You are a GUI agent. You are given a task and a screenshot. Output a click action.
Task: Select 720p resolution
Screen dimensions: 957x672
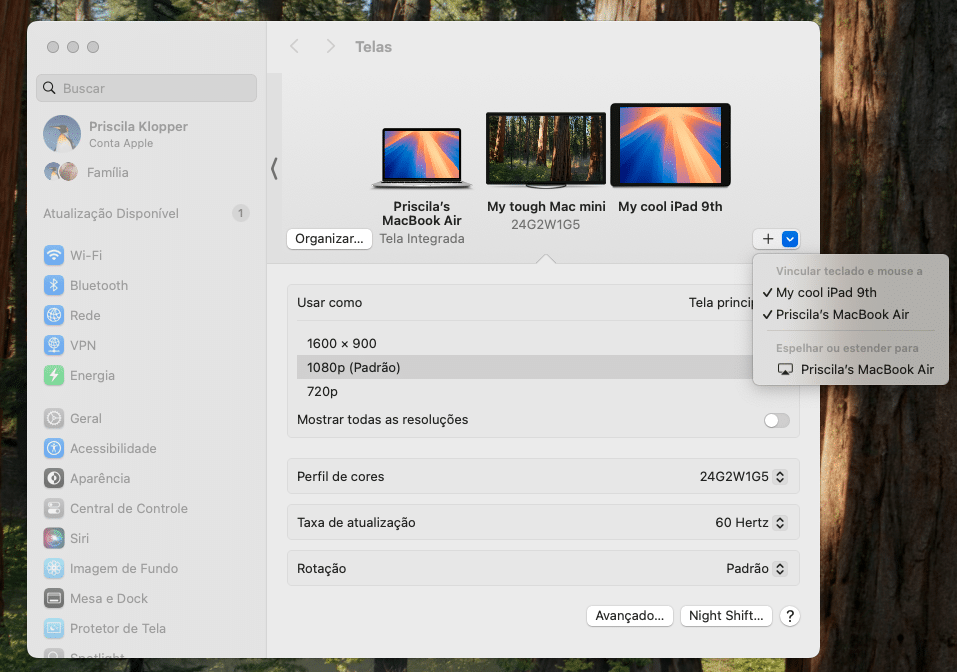(322, 391)
